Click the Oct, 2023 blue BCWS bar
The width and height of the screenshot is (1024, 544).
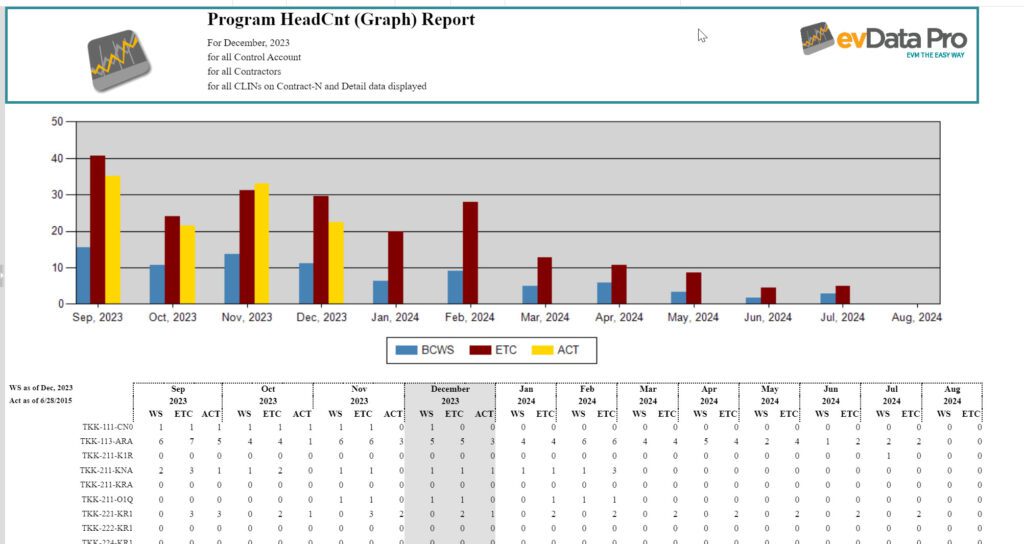pos(157,284)
